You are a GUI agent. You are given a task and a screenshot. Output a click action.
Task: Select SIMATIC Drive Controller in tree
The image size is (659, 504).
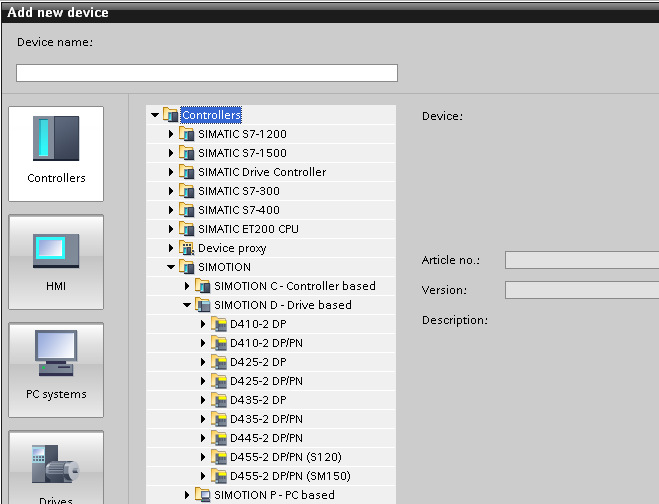click(x=261, y=172)
